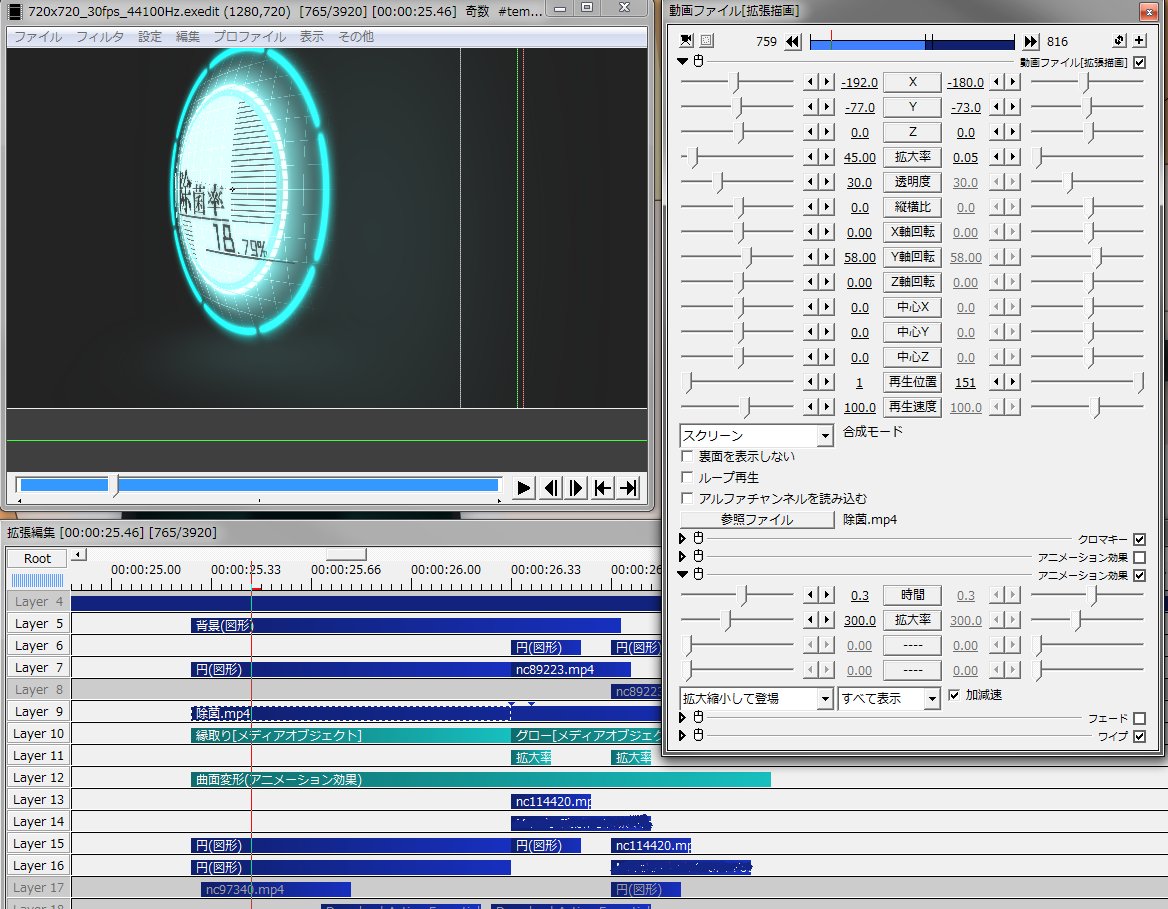
Task: Open the 拡大縮小して登場 animation dropdown
Action: (x=756, y=698)
